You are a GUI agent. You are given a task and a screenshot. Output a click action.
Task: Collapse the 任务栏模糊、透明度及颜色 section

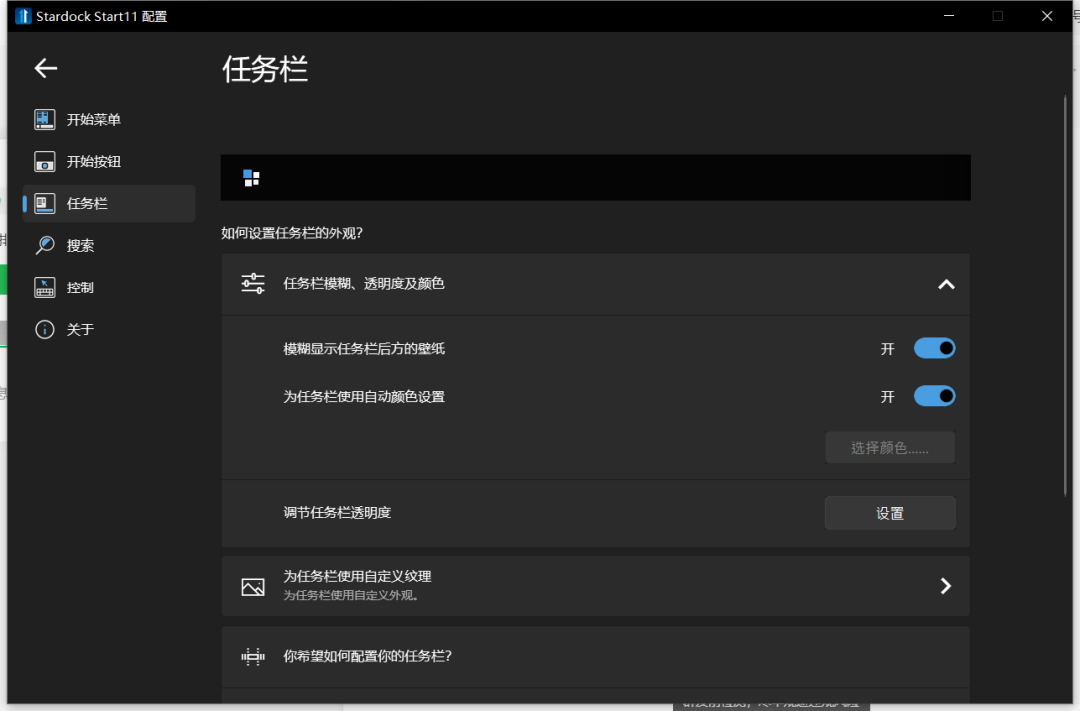click(x=946, y=285)
